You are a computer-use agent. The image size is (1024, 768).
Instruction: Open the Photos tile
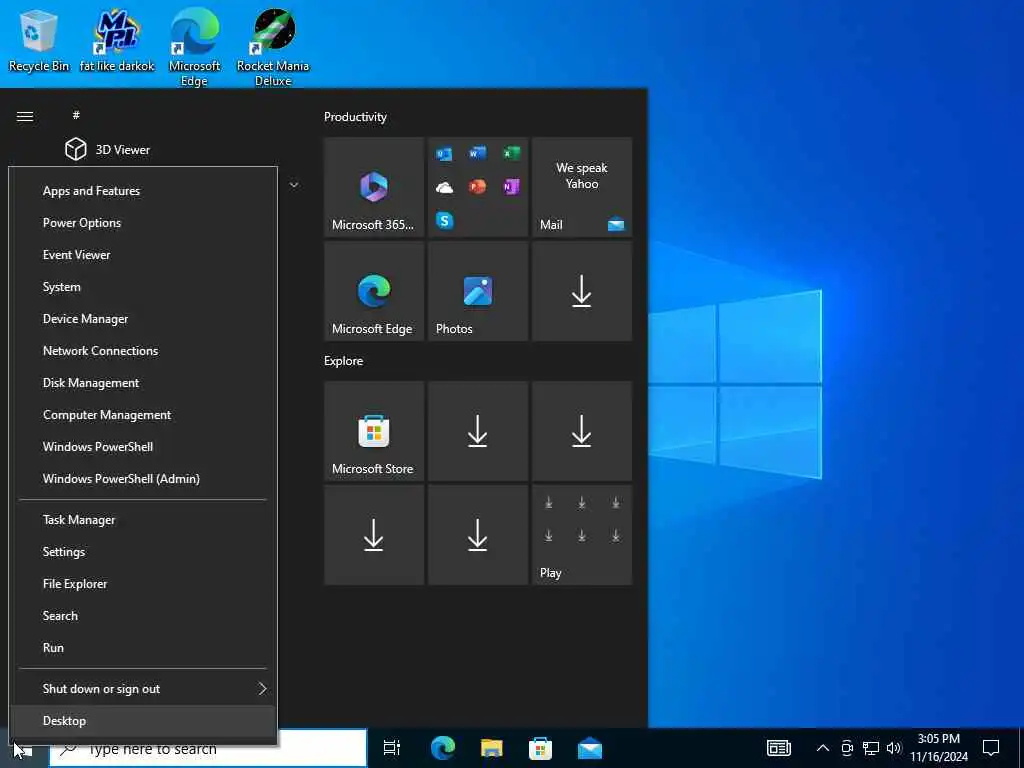478,291
